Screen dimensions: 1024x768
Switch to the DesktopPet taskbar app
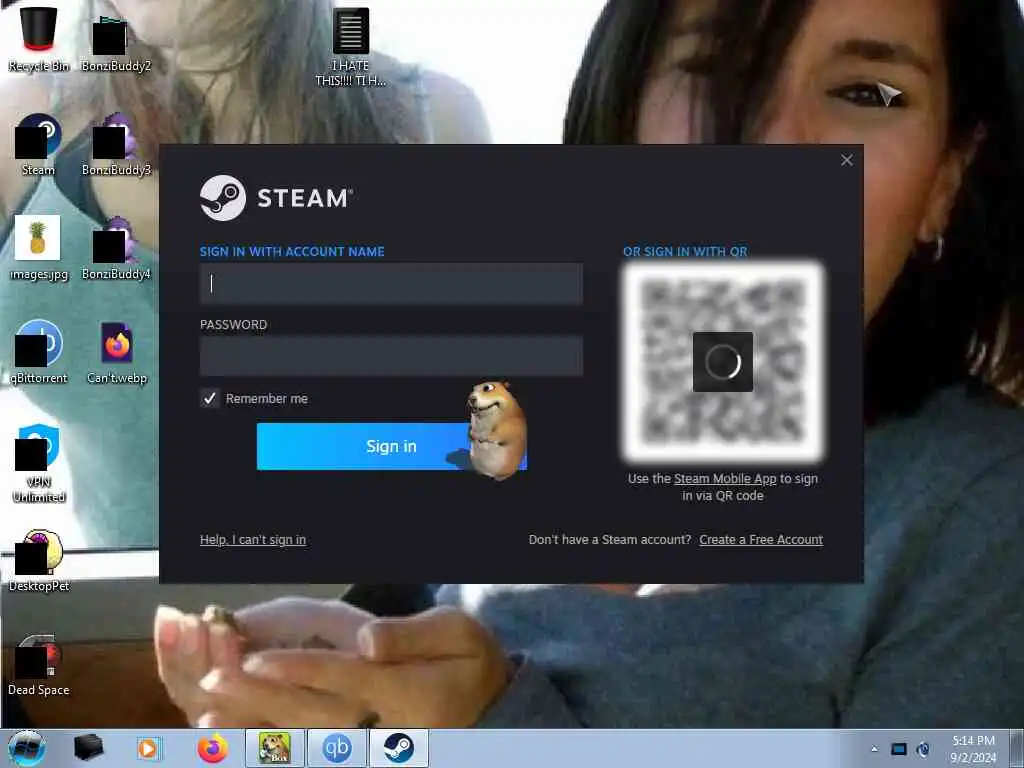[274, 748]
